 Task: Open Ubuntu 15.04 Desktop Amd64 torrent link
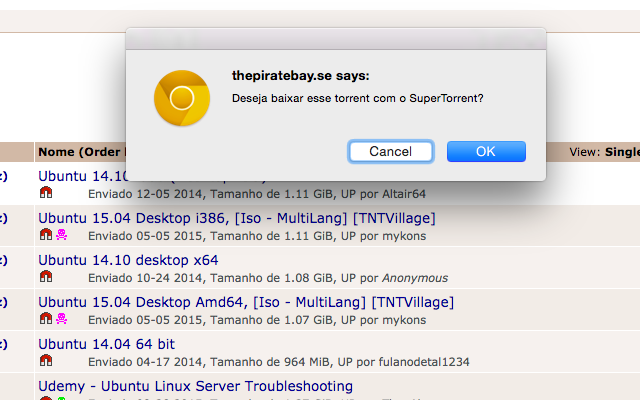point(246,302)
